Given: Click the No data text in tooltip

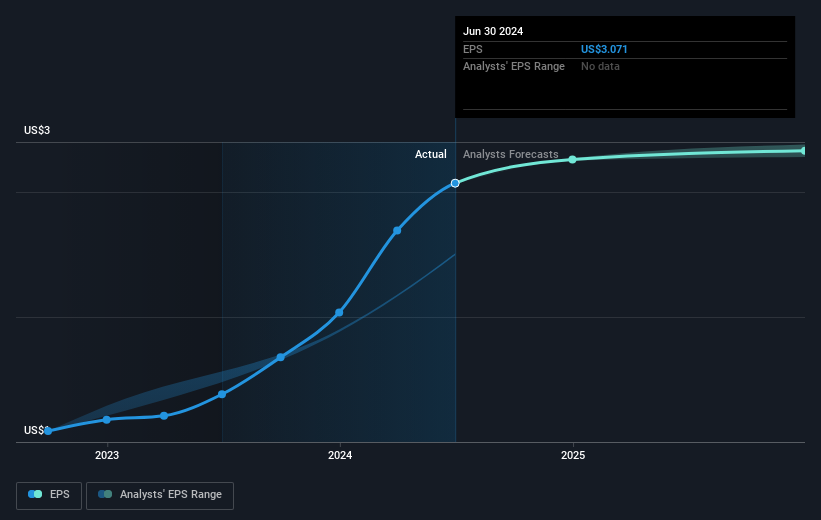Looking at the screenshot, I should coord(600,67).
